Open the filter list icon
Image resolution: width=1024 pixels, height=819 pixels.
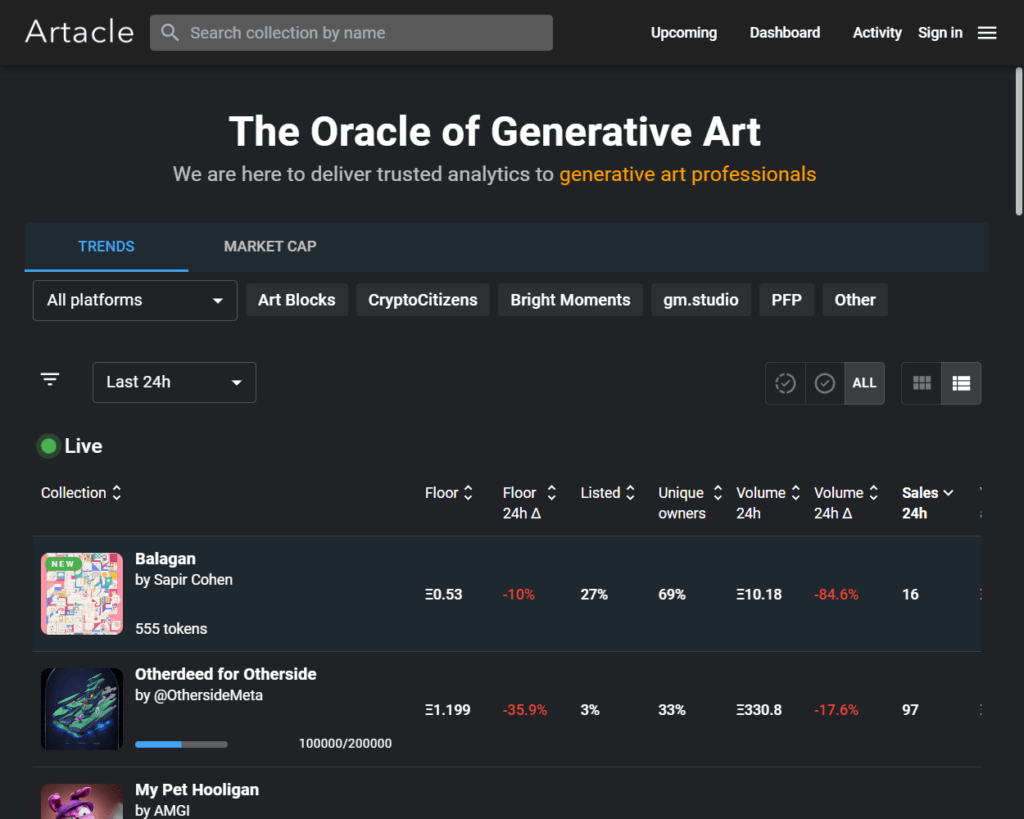[50, 379]
